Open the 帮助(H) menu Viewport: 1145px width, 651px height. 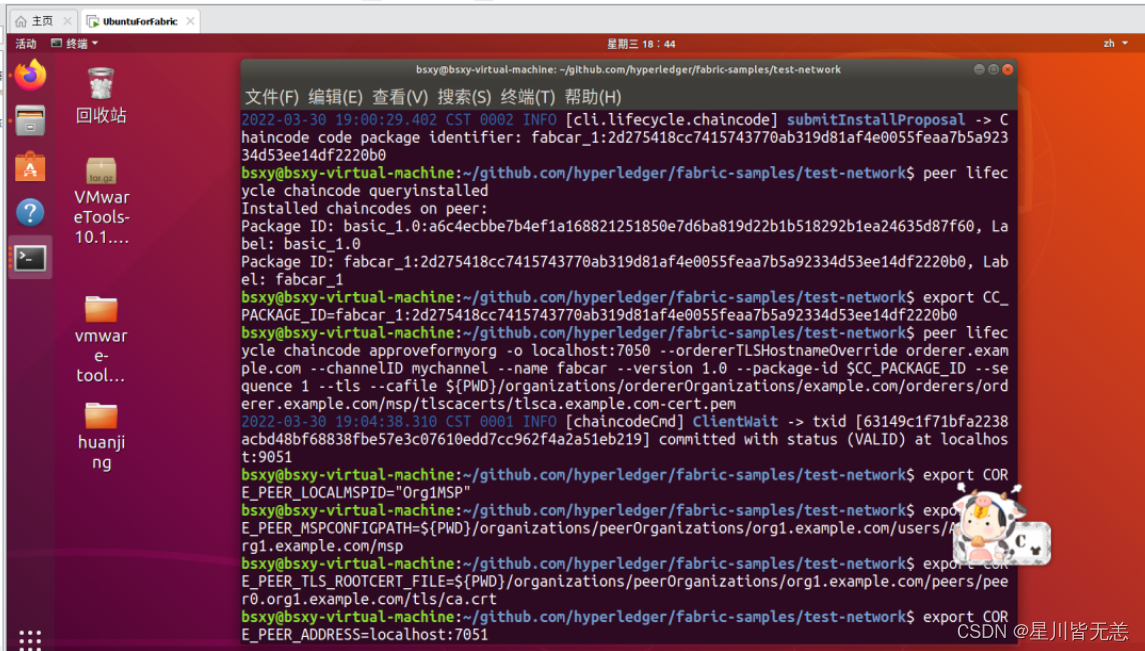click(x=593, y=96)
